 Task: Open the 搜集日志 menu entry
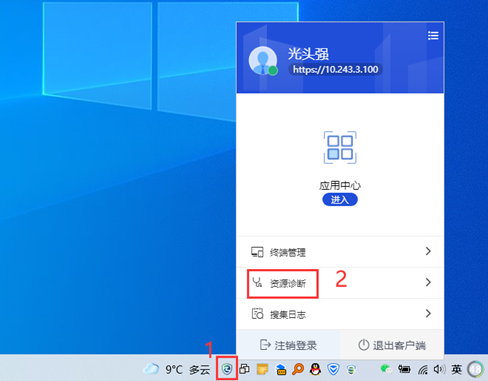coord(340,314)
